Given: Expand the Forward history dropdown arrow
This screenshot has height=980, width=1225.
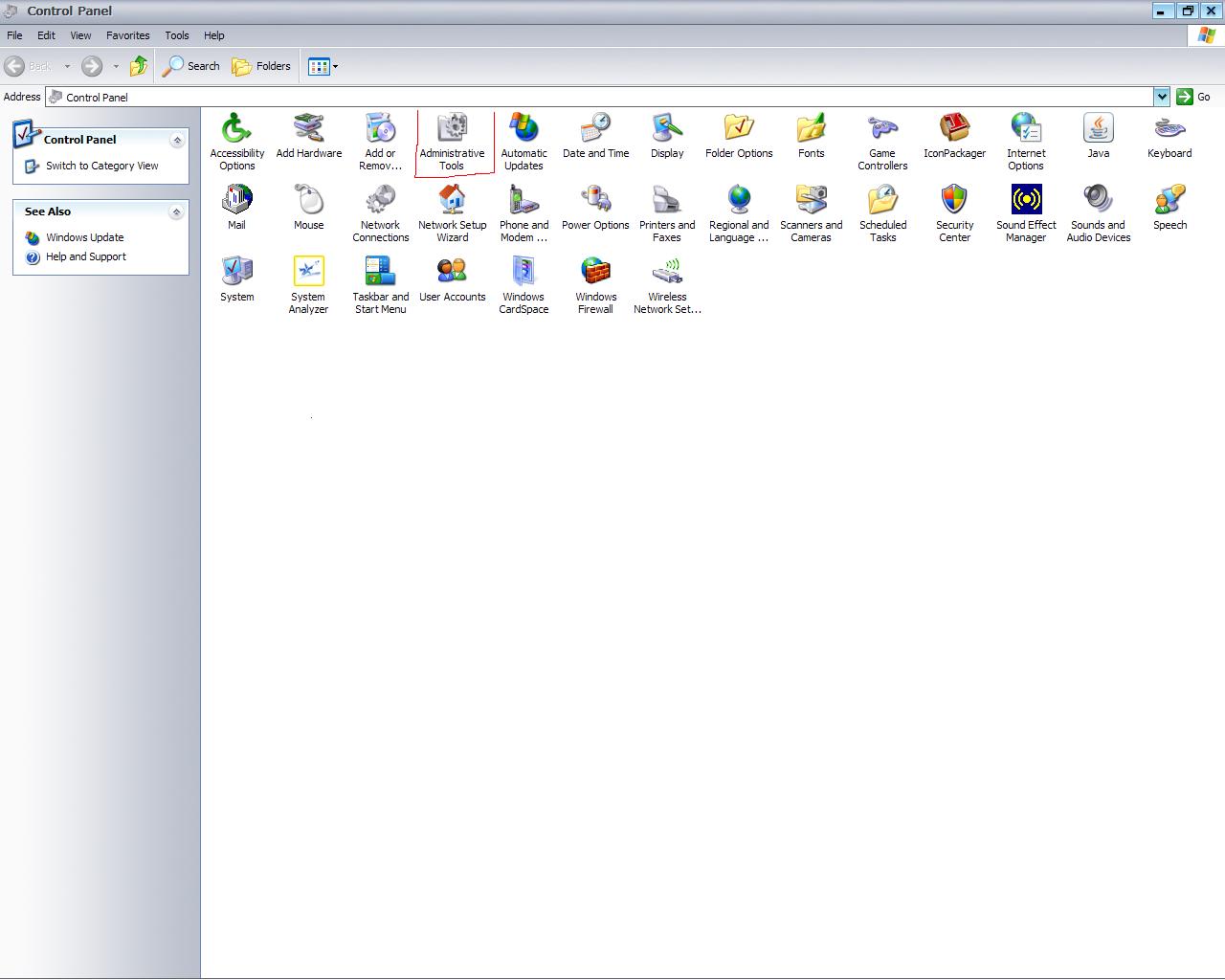Looking at the screenshot, I should (x=116, y=66).
